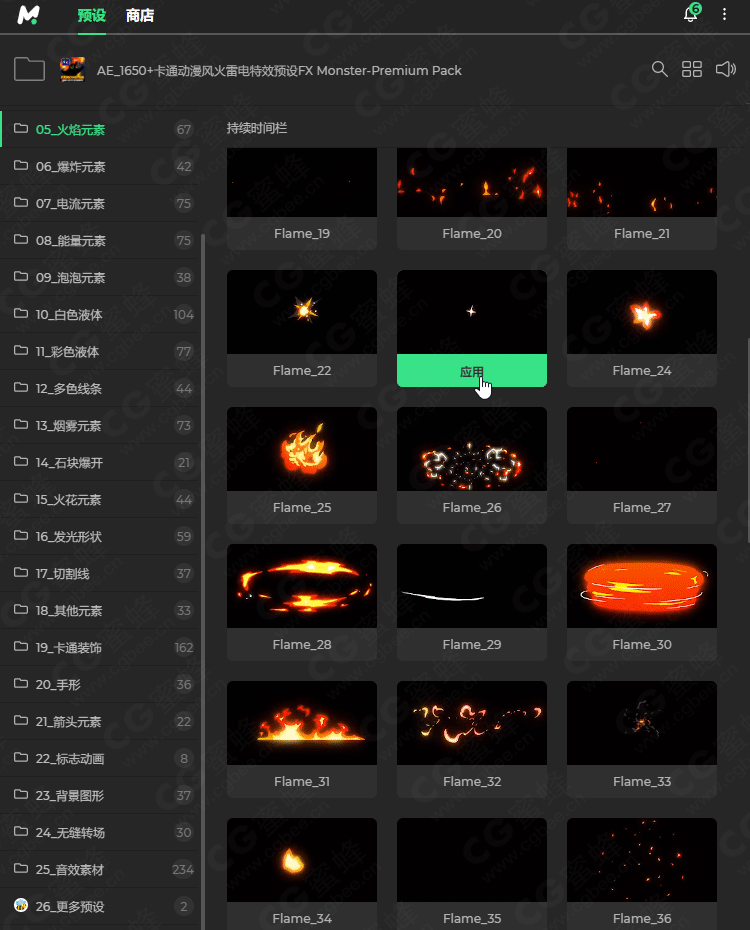Image resolution: width=750 pixels, height=930 pixels.
Task: Open the 23_背景图形 category
Action: point(100,795)
